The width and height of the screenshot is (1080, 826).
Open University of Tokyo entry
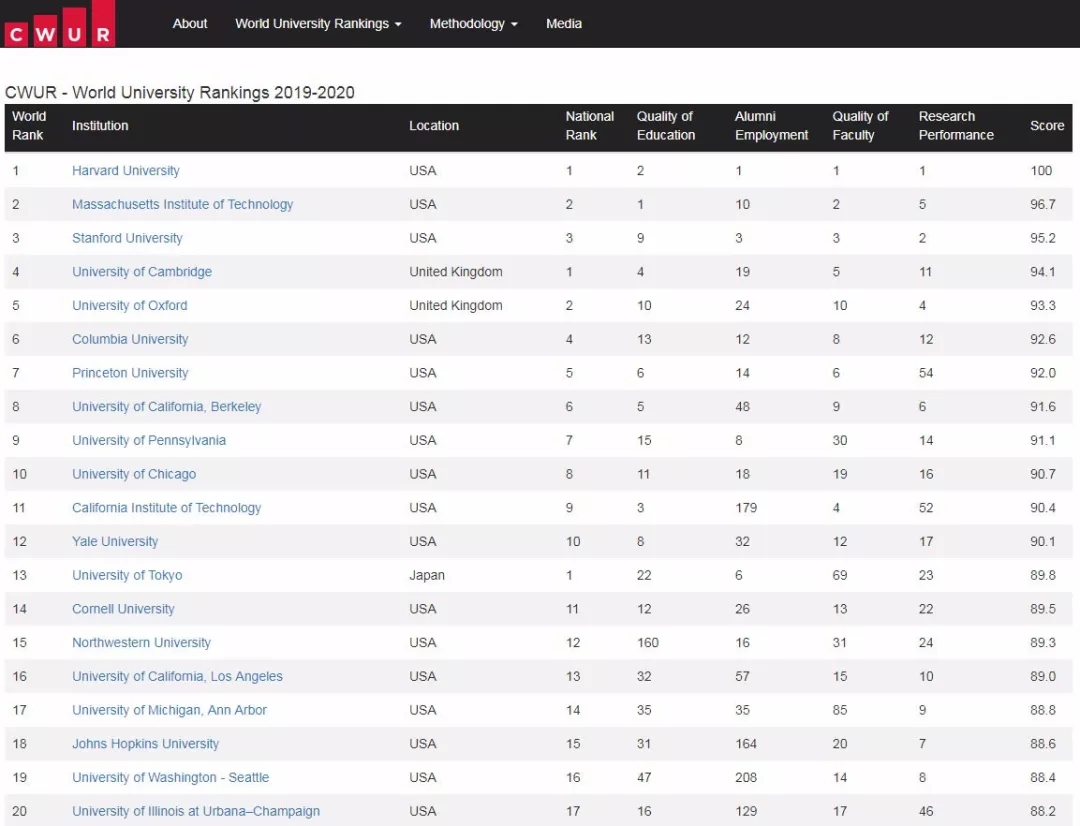tap(127, 576)
